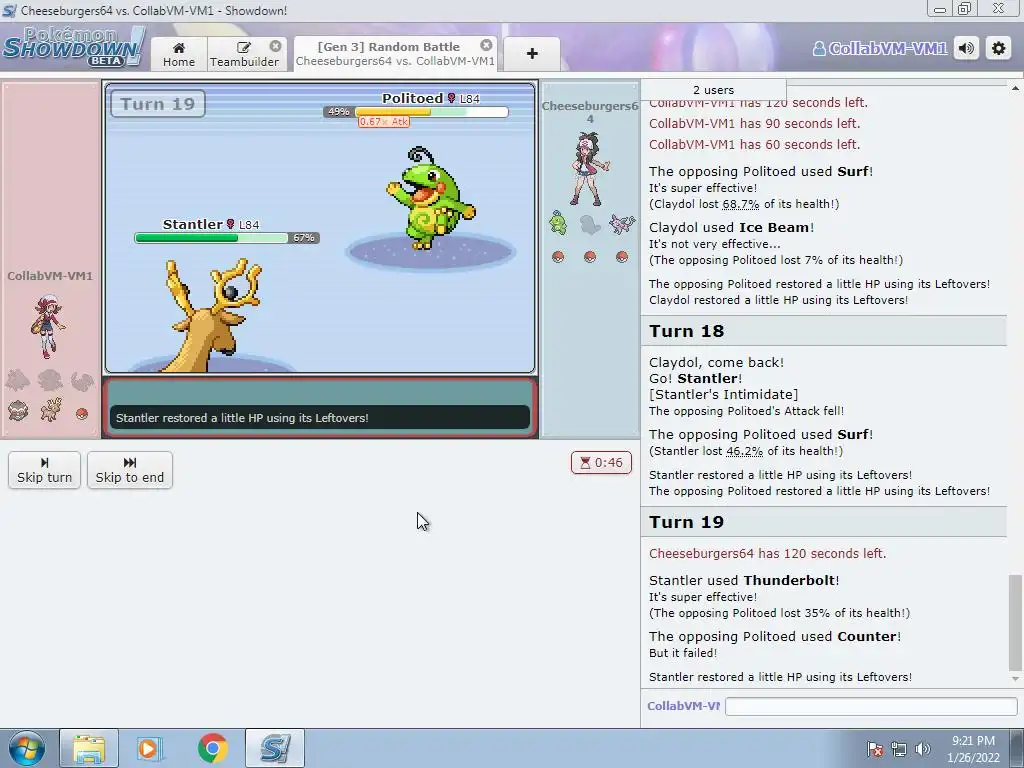Open Windows Media Player from taskbar

coord(149,748)
